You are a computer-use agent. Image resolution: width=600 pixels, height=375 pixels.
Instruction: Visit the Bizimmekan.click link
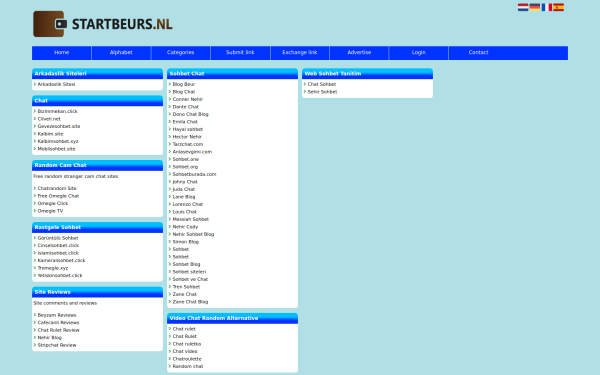[57, 111]
